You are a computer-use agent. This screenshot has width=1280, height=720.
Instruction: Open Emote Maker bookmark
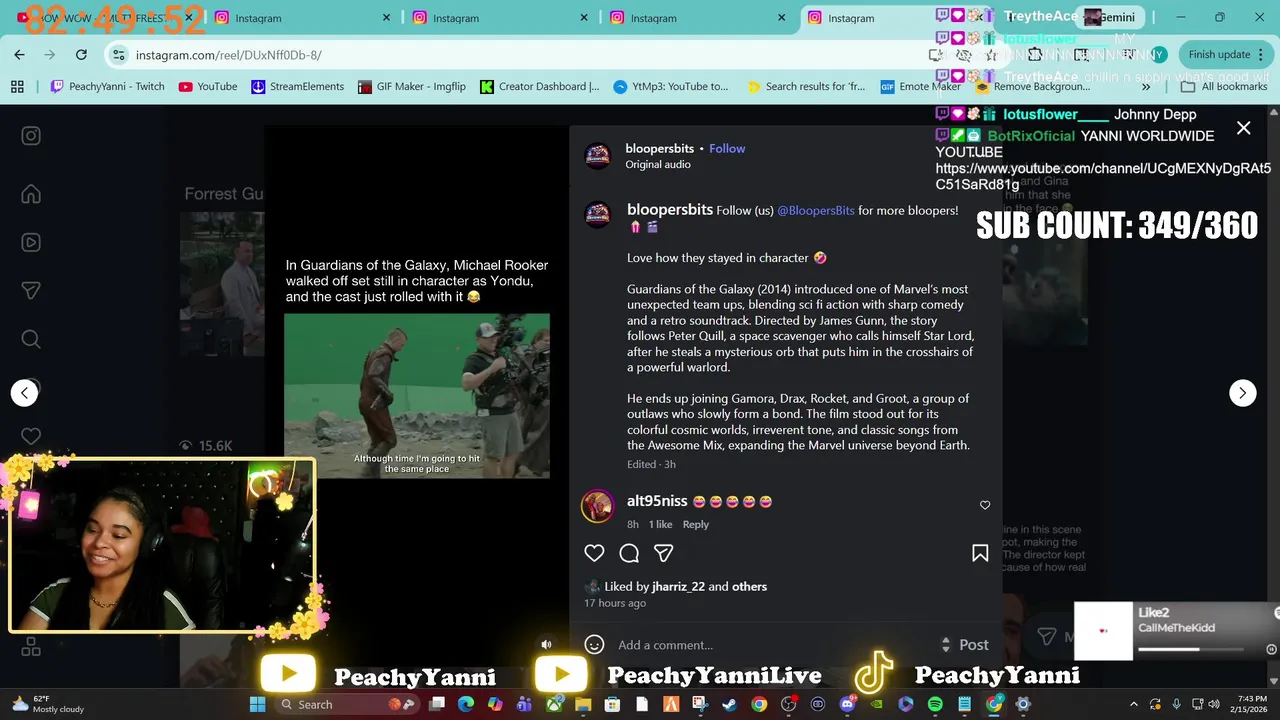tap(920, 87)
